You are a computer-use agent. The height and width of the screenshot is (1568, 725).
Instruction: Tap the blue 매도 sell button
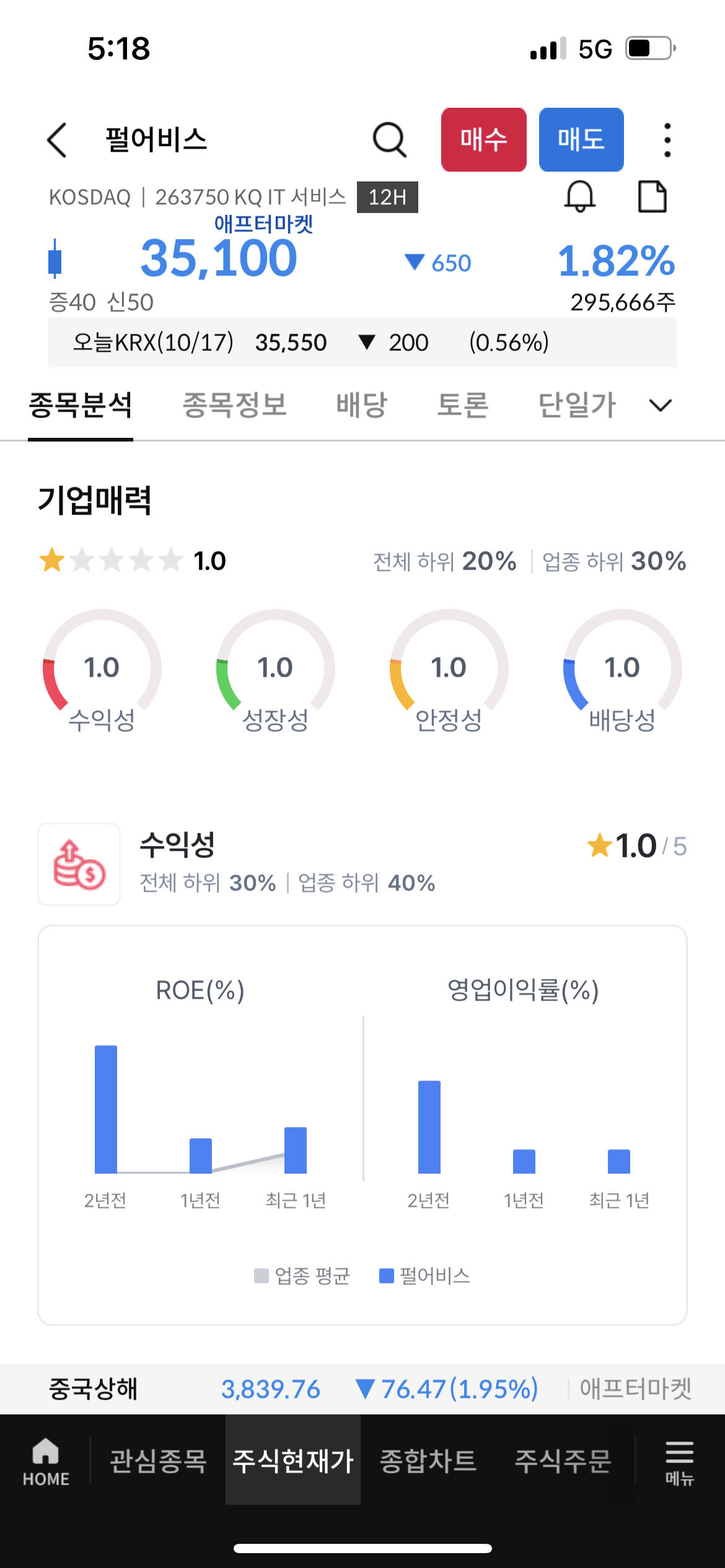pos(581,140)
